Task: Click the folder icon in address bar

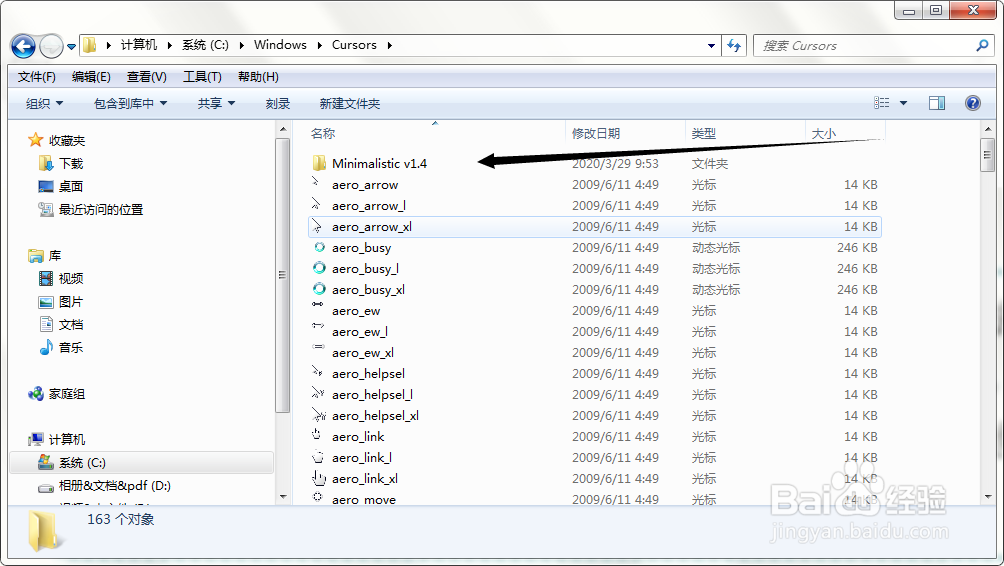Action: (x=90, y=45)
